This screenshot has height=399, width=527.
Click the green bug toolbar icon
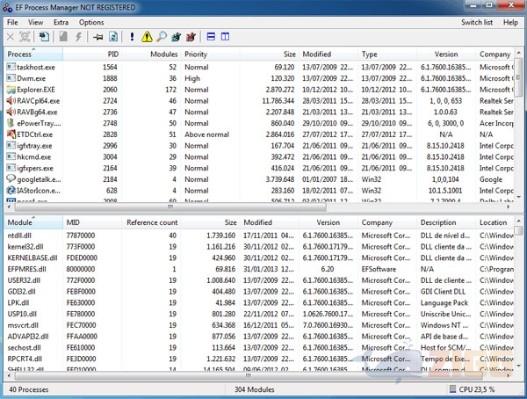point(176,37)
